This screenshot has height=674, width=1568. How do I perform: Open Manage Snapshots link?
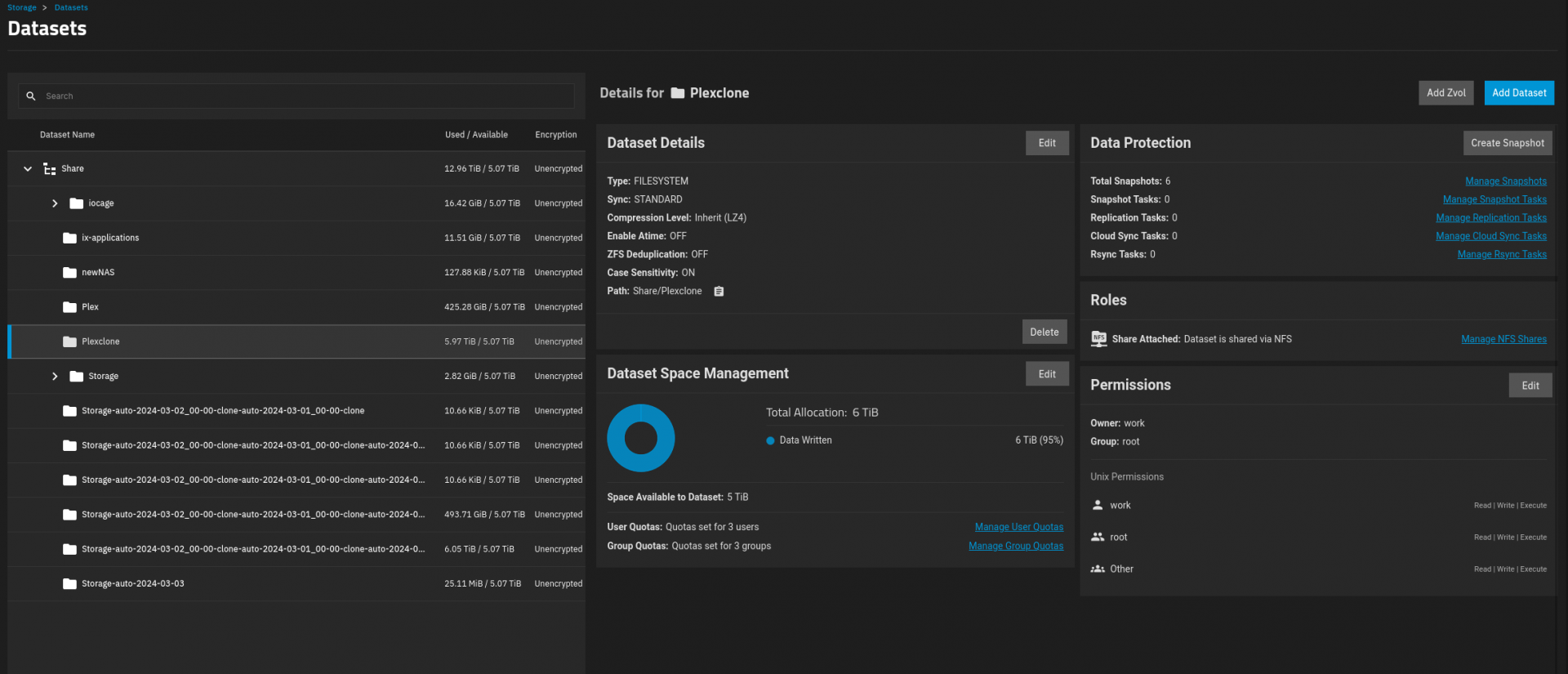[1506, 181]
